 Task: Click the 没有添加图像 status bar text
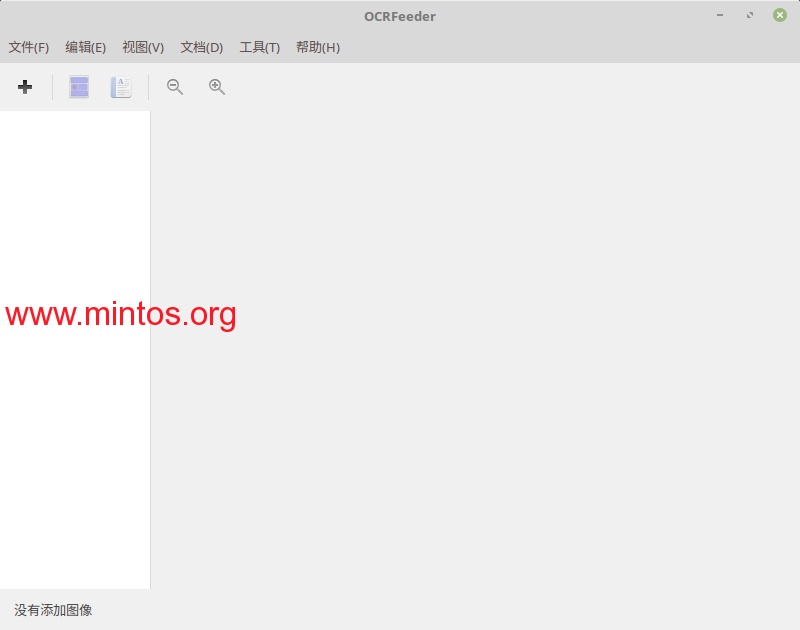click(53, 610)
